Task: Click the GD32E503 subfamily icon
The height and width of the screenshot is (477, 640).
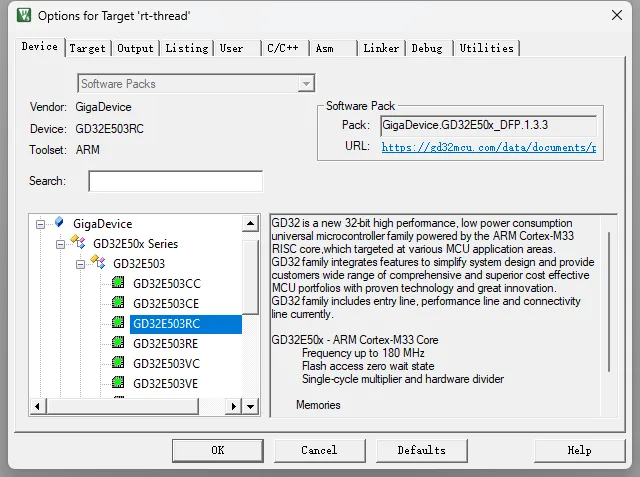Action: [98, 262]
